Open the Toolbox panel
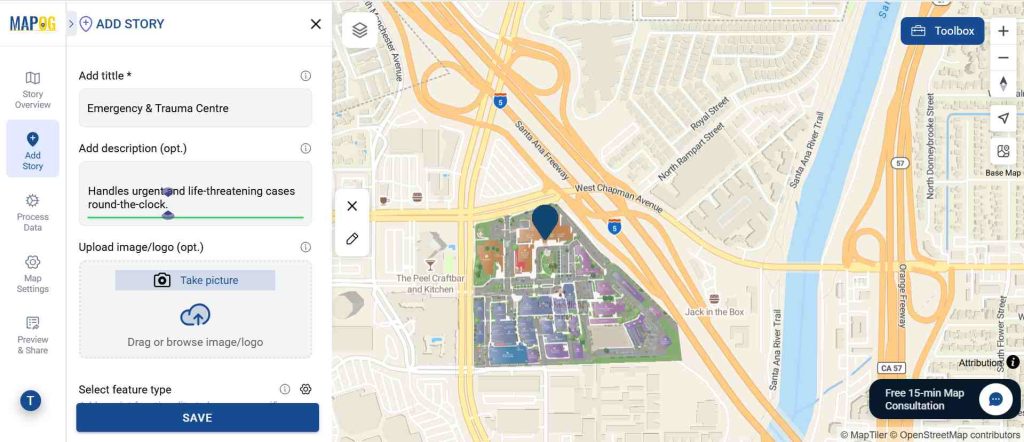Screen dimensions: 1024x442 tap(942, 31)
